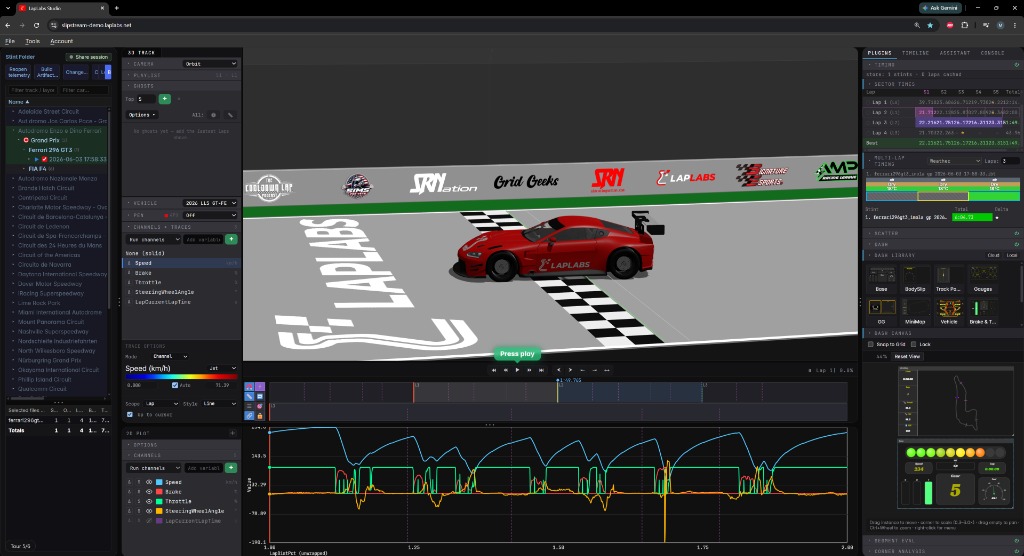Hide the Brake channel with its eye icon
The image size is (1024, 556).
(x=149, y=492)
